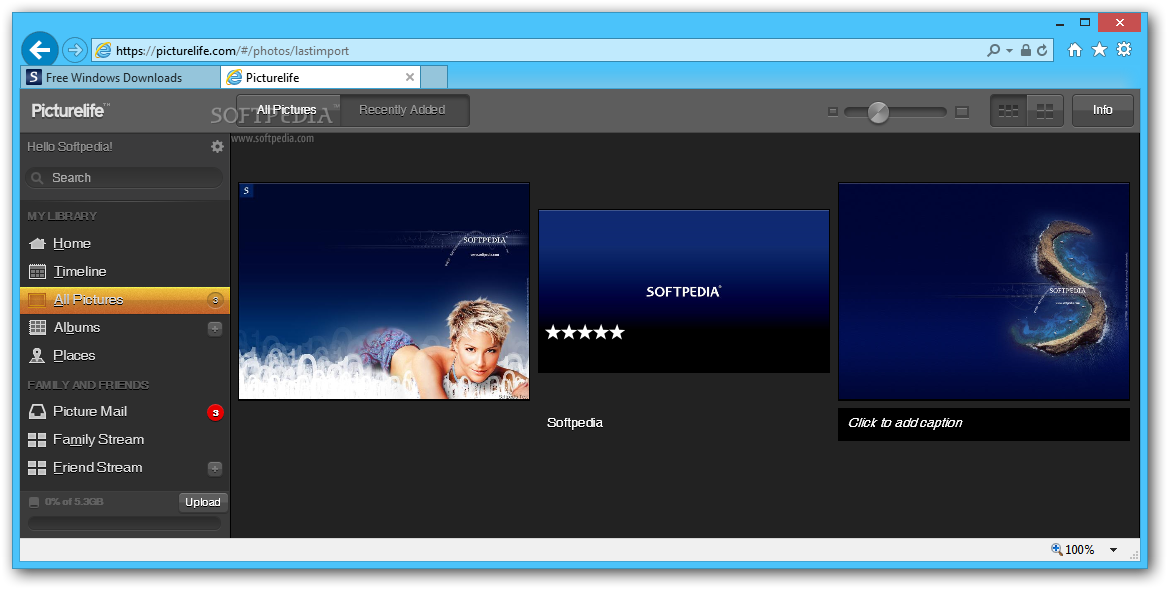Image resolution: width=1168 pixels, height=589 pixels.
Task: Click the browser forward arrow
Action: (x=74, y=50)
